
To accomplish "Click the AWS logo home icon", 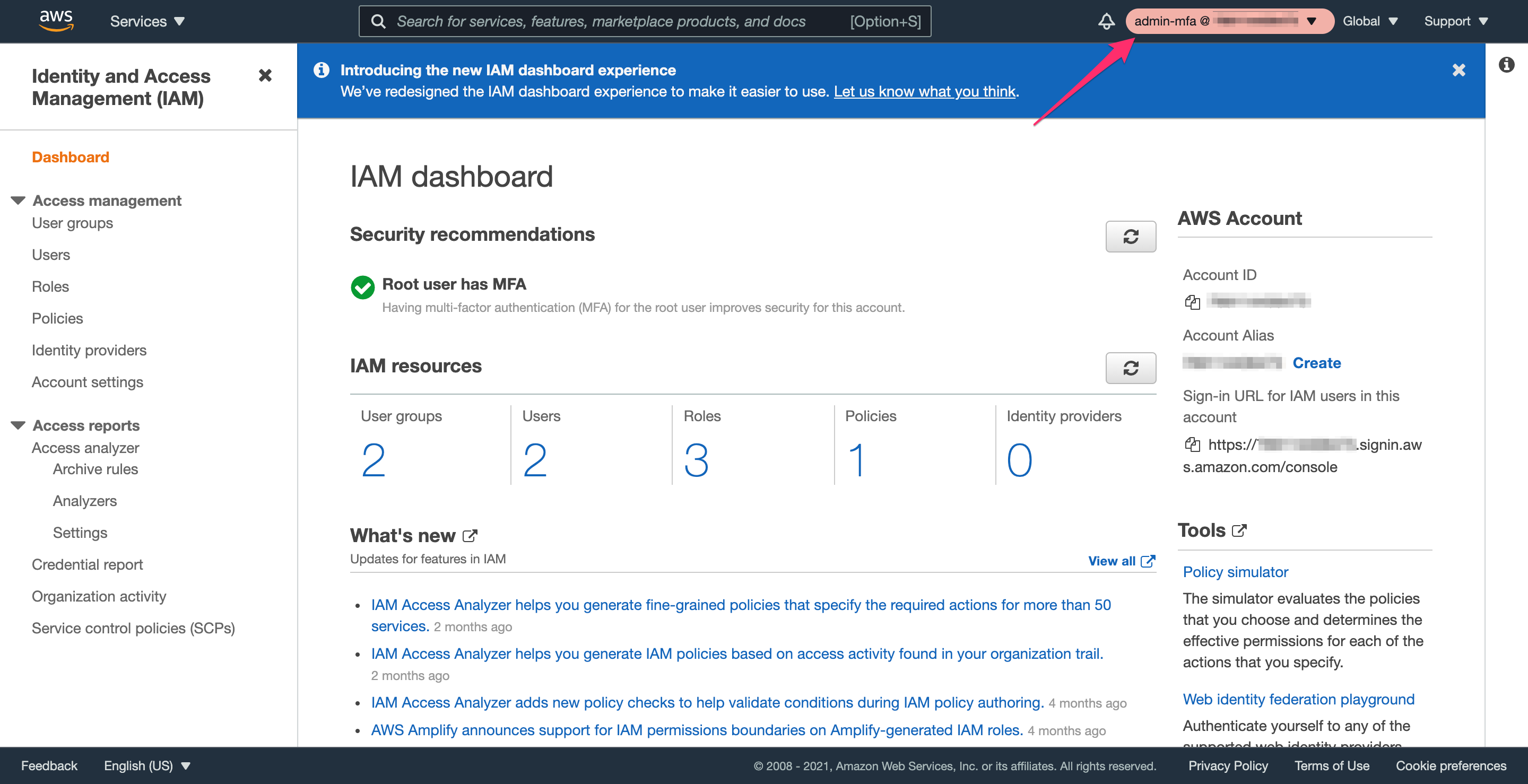I will (x=56, y=21).
